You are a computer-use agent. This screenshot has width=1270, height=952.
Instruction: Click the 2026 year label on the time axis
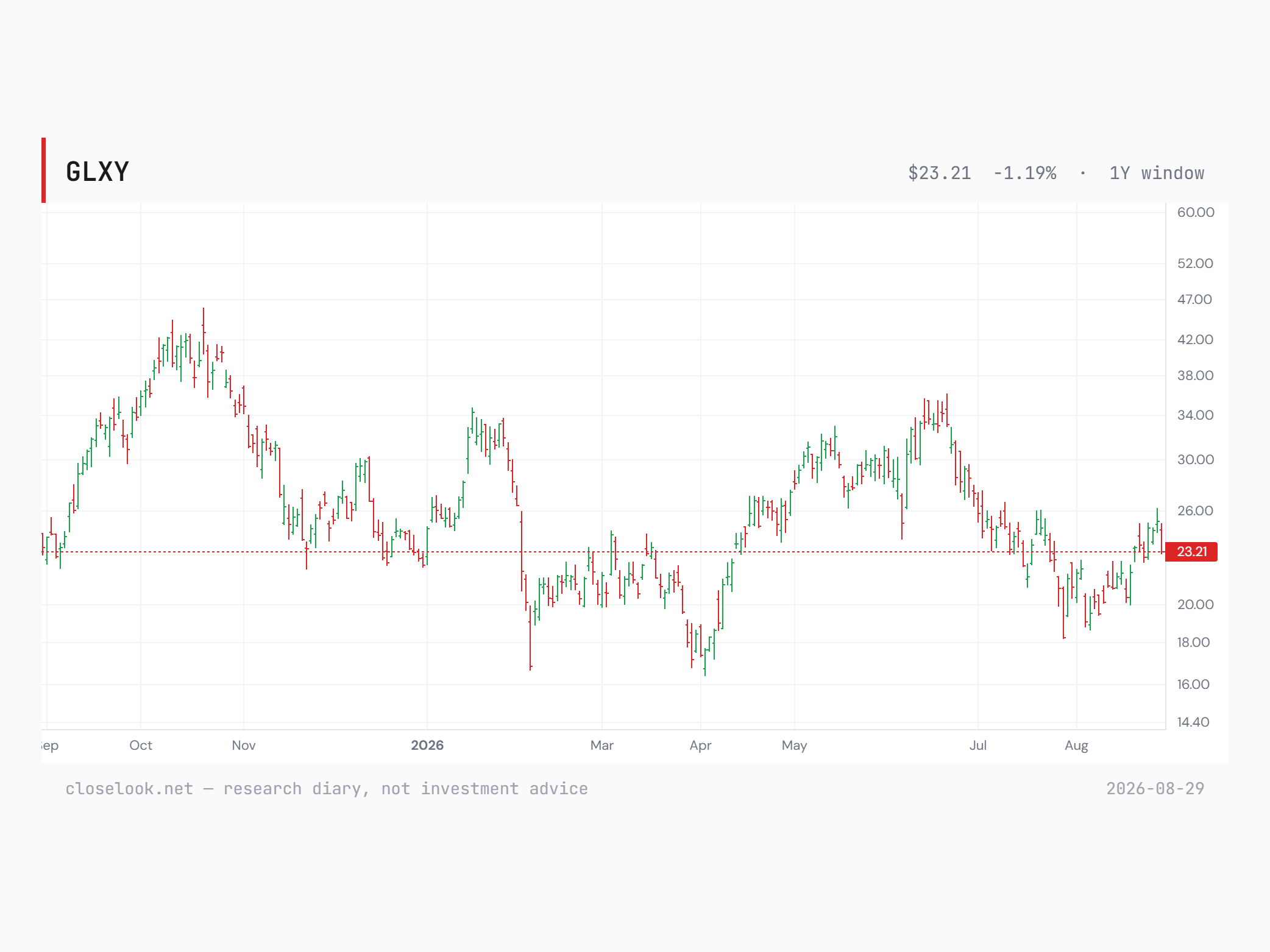click(x=427, y=746)
